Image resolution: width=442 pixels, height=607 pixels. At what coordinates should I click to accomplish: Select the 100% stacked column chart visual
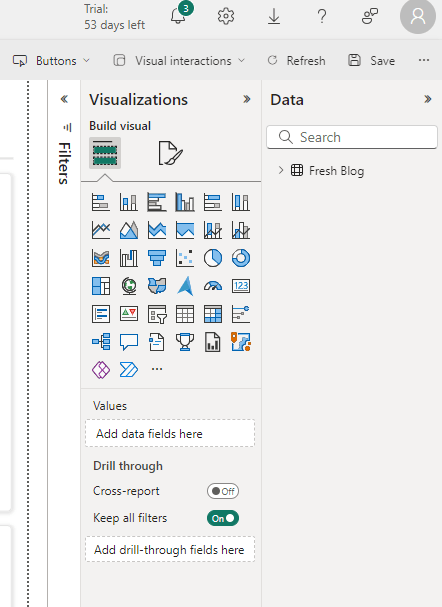pos(241,202)
